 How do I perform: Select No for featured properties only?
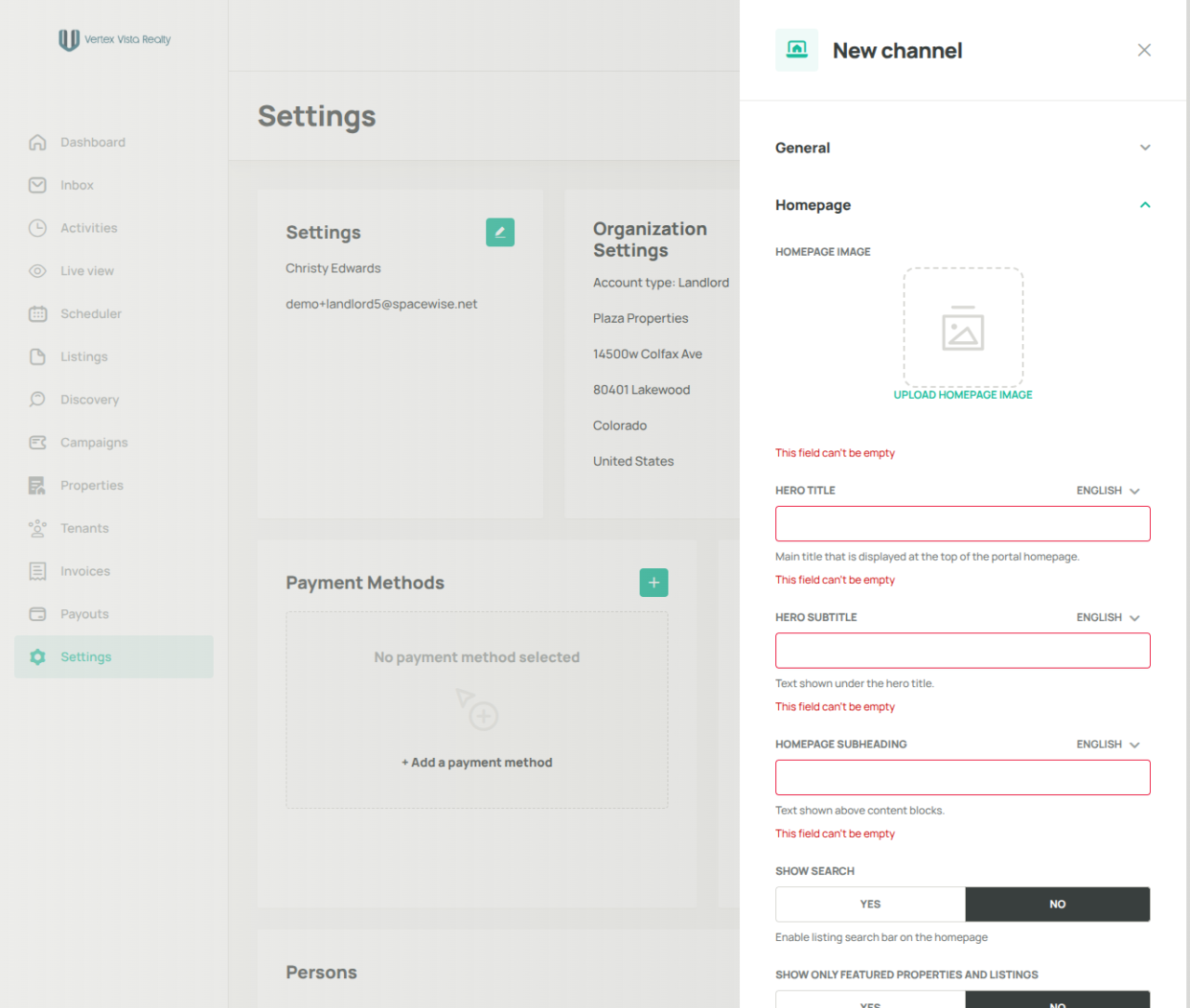pos(1058,1000)
